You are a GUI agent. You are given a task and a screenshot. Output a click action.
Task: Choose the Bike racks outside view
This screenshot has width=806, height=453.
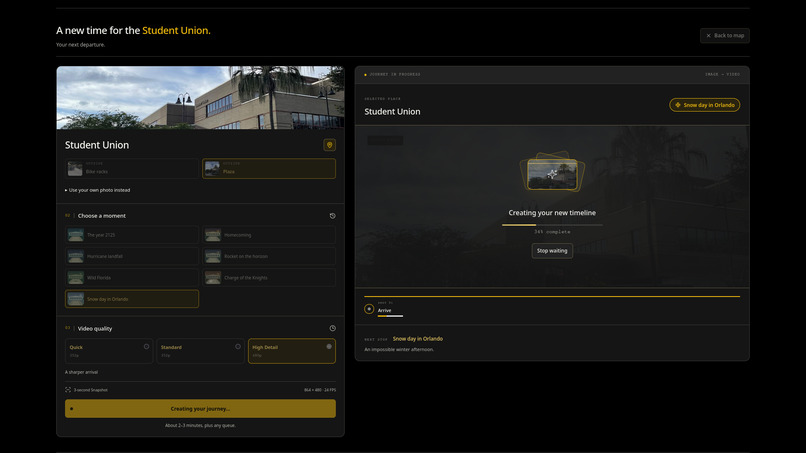[132, 169]
